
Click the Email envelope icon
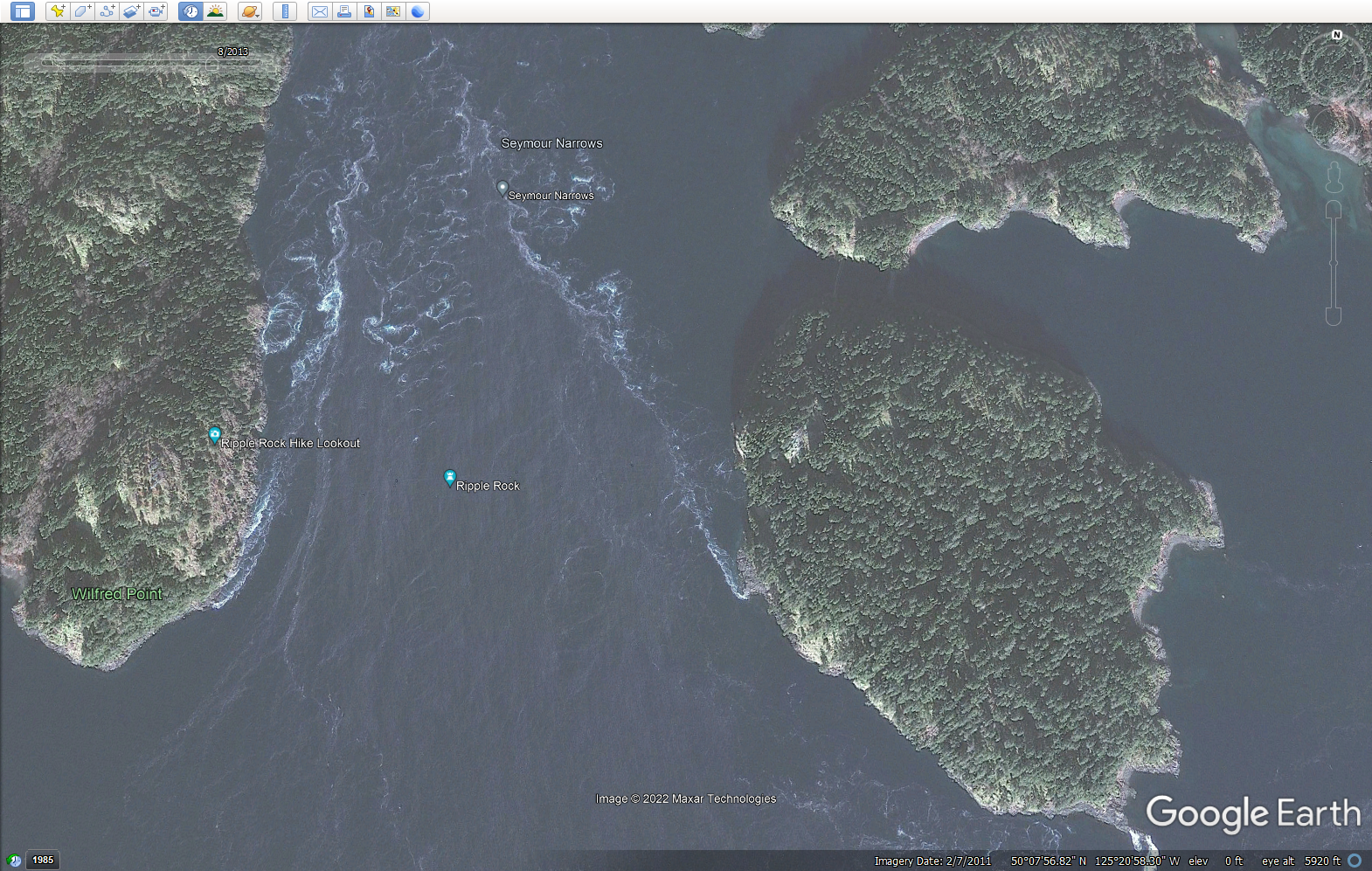pos(320,11)
